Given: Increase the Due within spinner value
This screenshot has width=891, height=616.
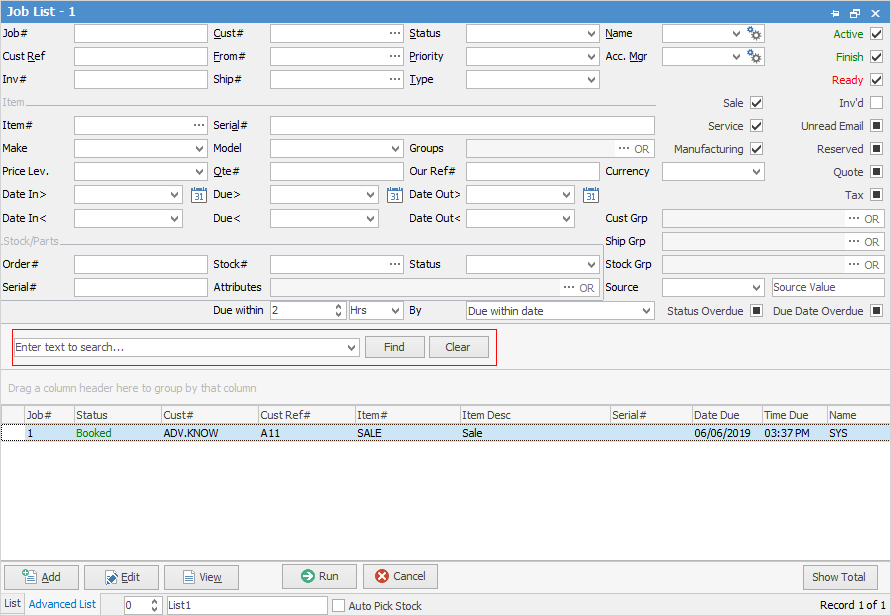Looking at the screenshot, I should tap(337, 307).
